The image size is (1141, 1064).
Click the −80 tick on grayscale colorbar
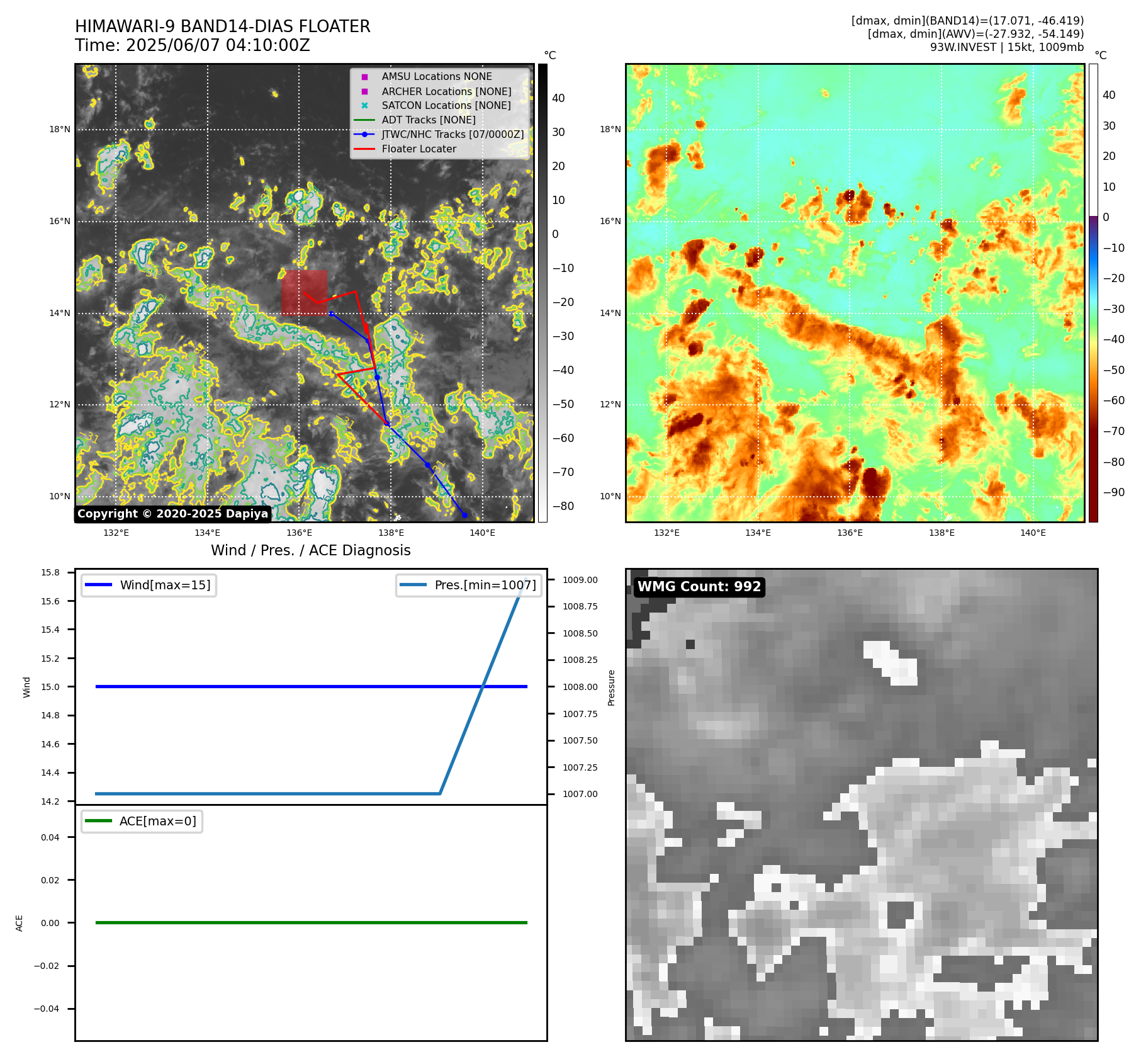pyautogui.click(x=563, y=506)
